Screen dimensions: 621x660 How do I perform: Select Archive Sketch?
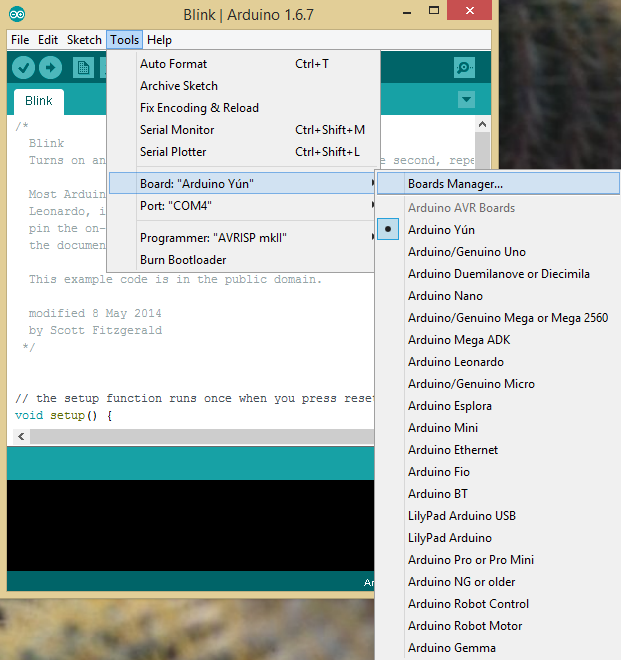(x=242, y=86)
